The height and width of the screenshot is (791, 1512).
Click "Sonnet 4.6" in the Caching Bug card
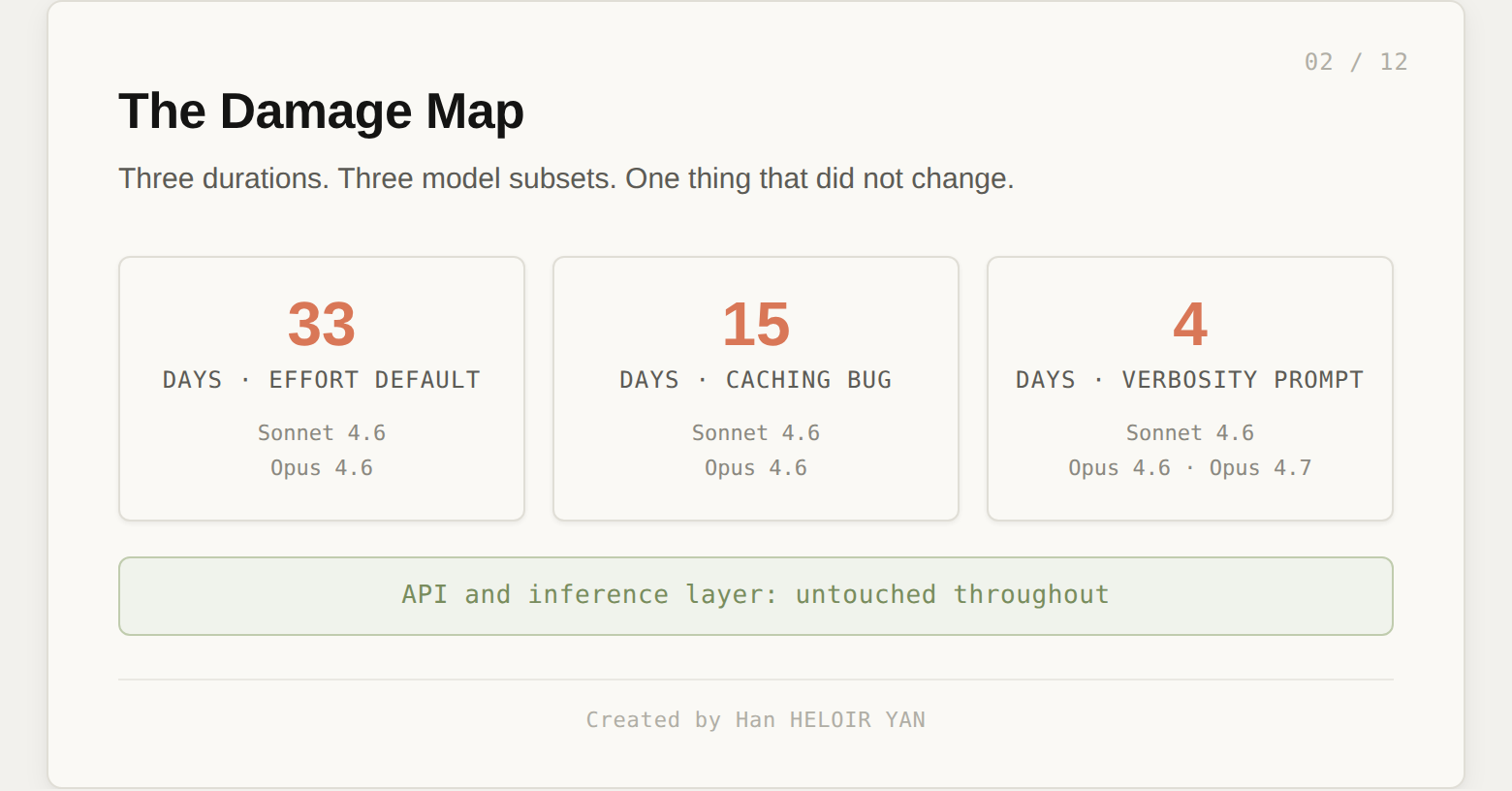[756, 433]
